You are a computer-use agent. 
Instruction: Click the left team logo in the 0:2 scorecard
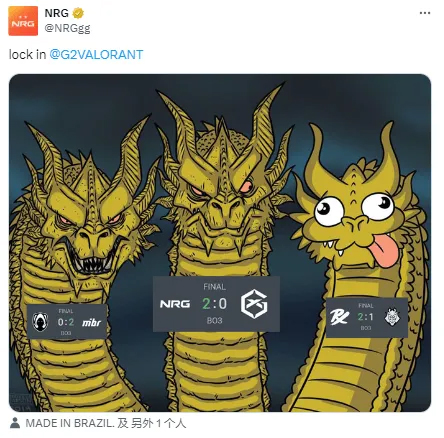pos(40,322)
